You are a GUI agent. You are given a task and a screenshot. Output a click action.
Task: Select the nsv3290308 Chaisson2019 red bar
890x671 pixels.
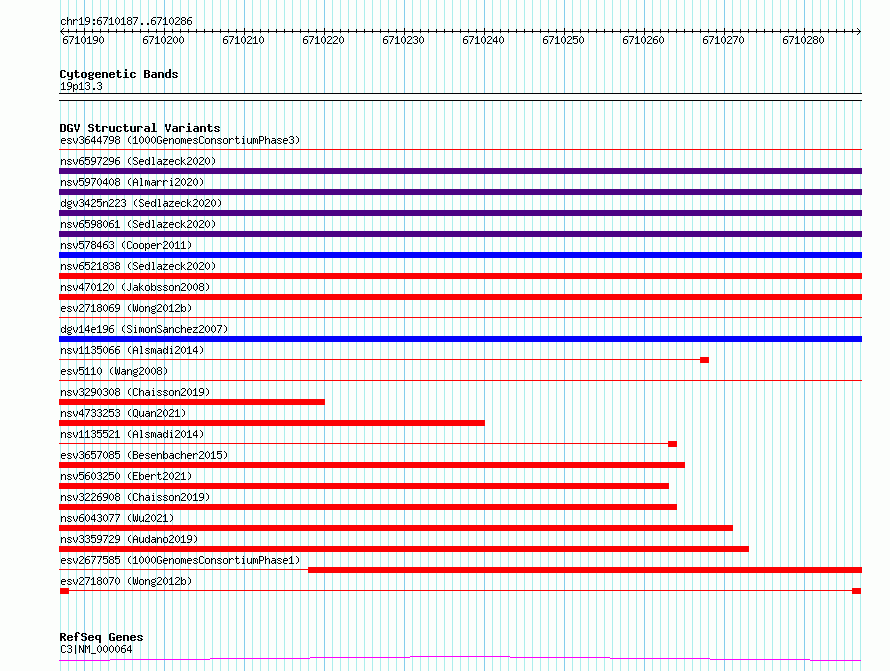[x=192, y=402]
